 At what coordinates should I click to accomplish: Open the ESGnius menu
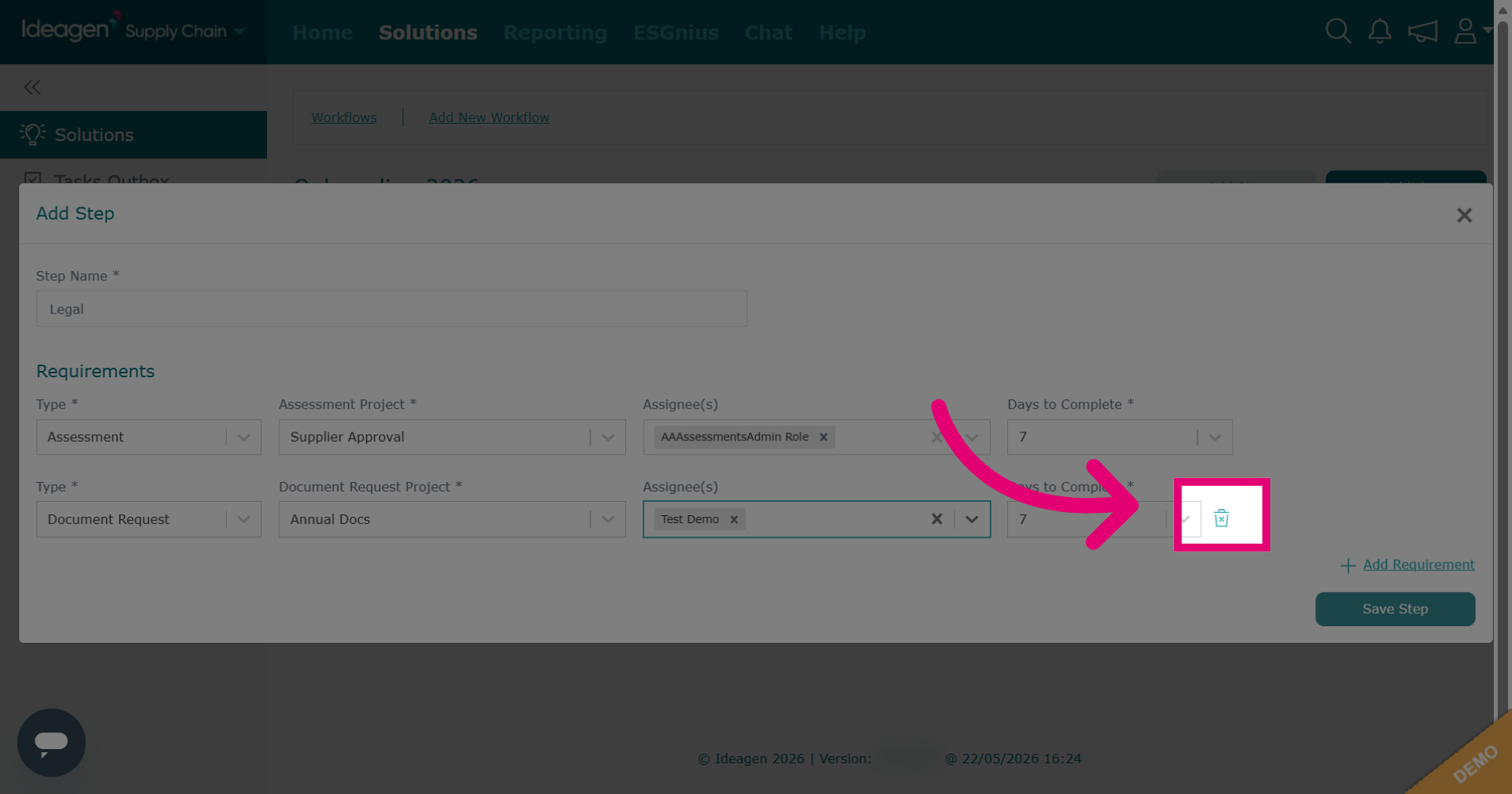(676, 32)
